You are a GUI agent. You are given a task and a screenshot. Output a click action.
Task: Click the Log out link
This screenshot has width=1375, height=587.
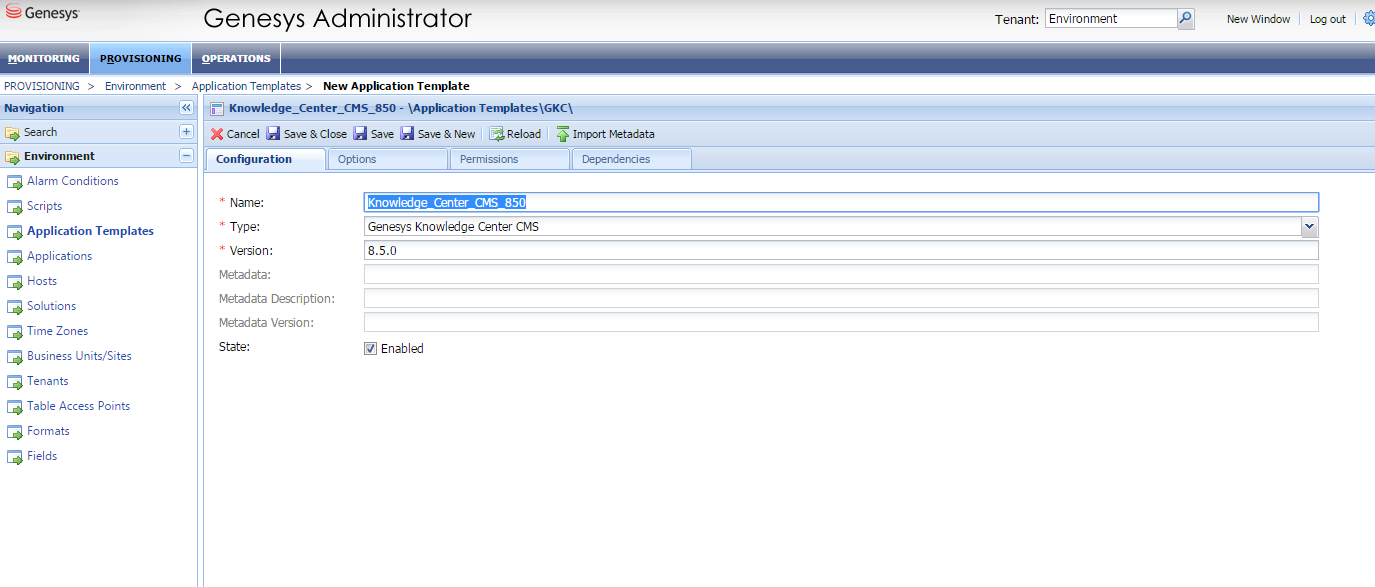coord(1327,19)
